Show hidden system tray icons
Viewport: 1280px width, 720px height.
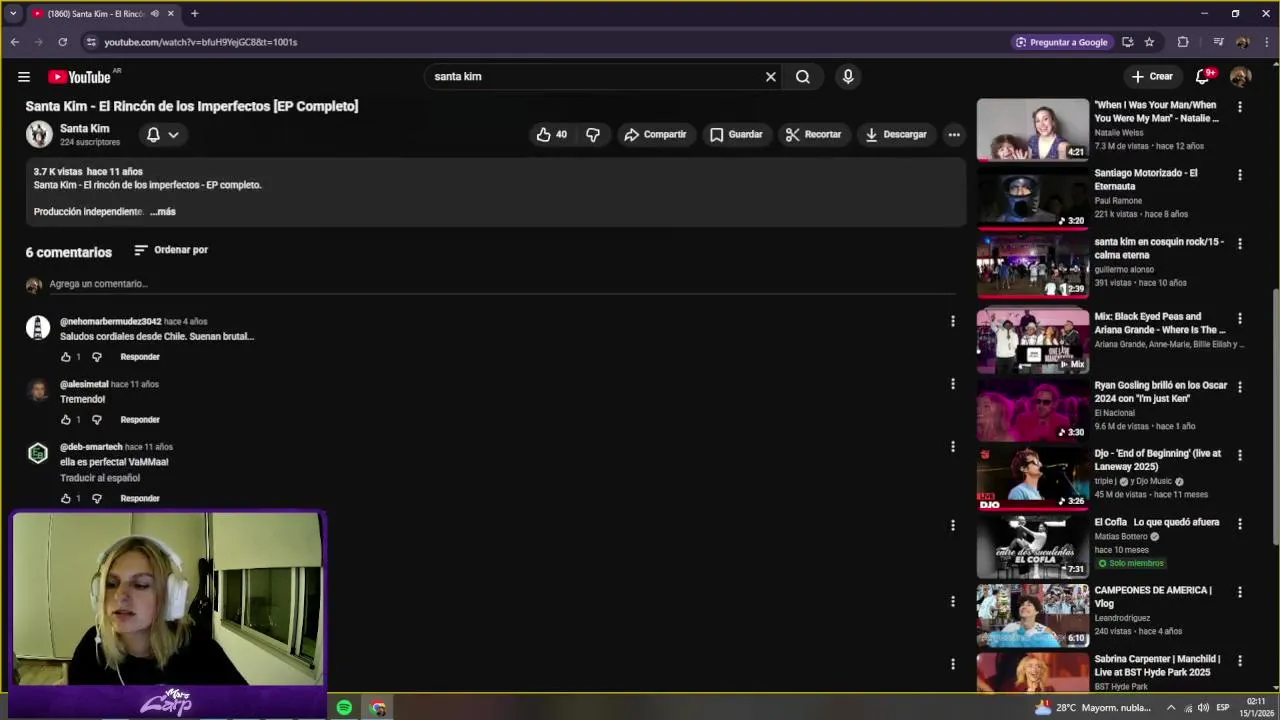pos(1171,708)
